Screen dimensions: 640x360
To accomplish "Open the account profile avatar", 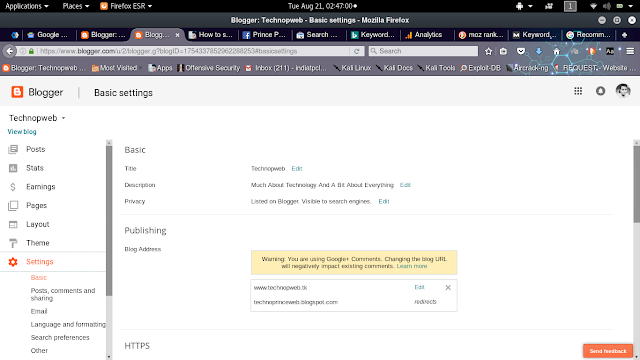I will (623, 91).
